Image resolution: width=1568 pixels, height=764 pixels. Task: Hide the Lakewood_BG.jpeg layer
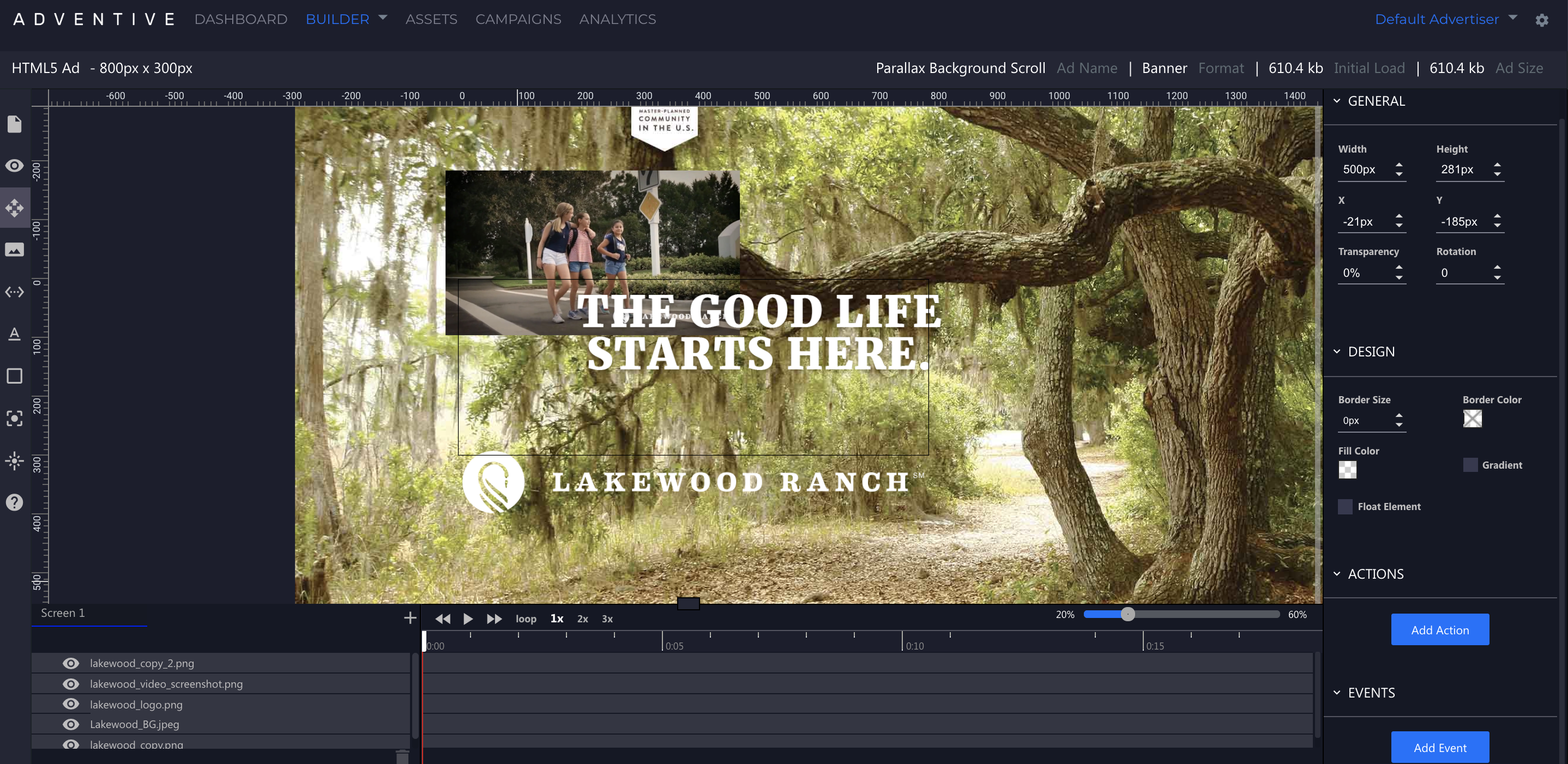click(x=71, y=724)
